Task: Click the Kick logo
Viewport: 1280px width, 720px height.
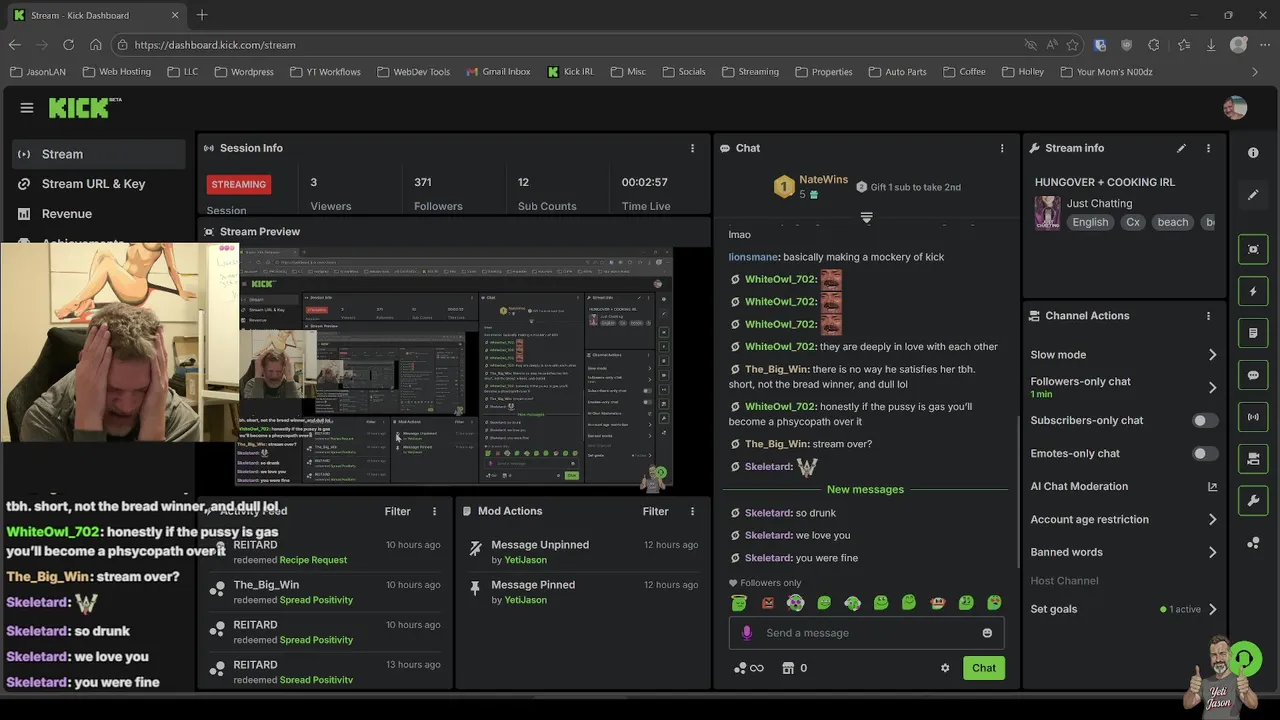Action: coord(85,107)
